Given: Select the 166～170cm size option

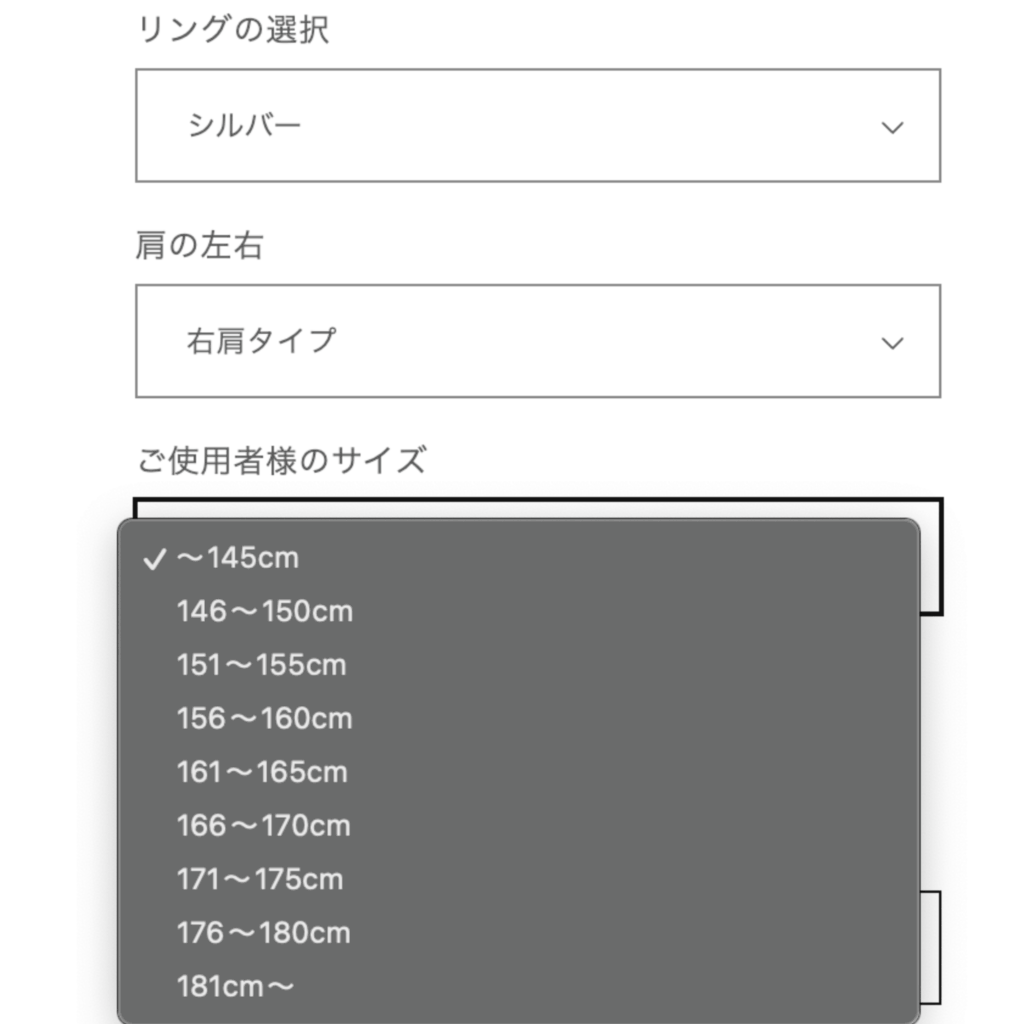Looking at the screenshot, I should [519, 826].
